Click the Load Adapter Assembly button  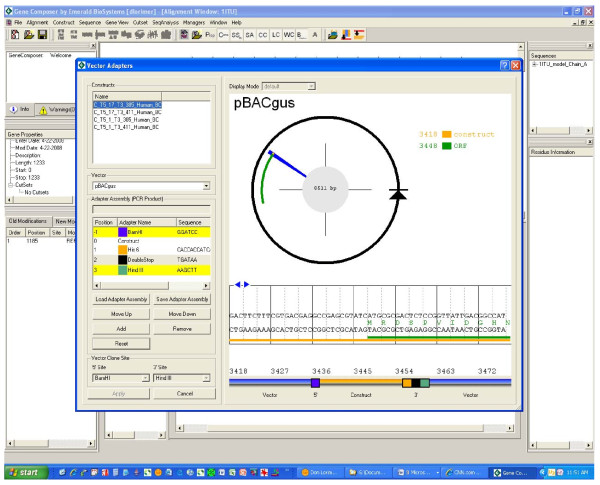(x=121, y=299)
